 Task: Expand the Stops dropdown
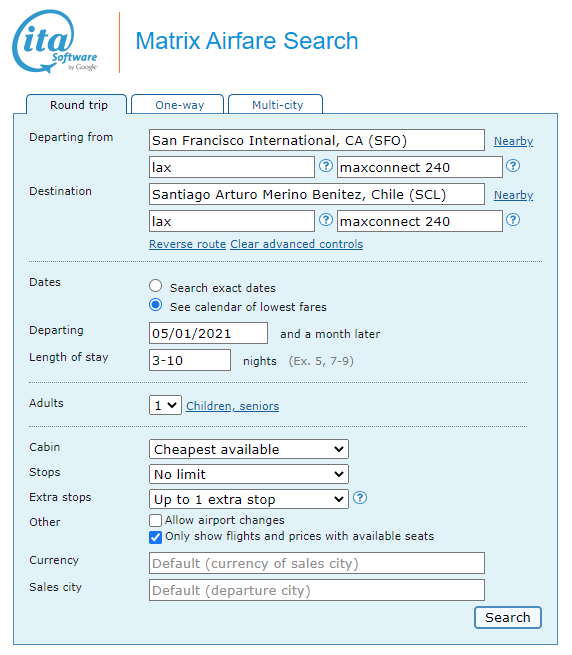(249, 474)
